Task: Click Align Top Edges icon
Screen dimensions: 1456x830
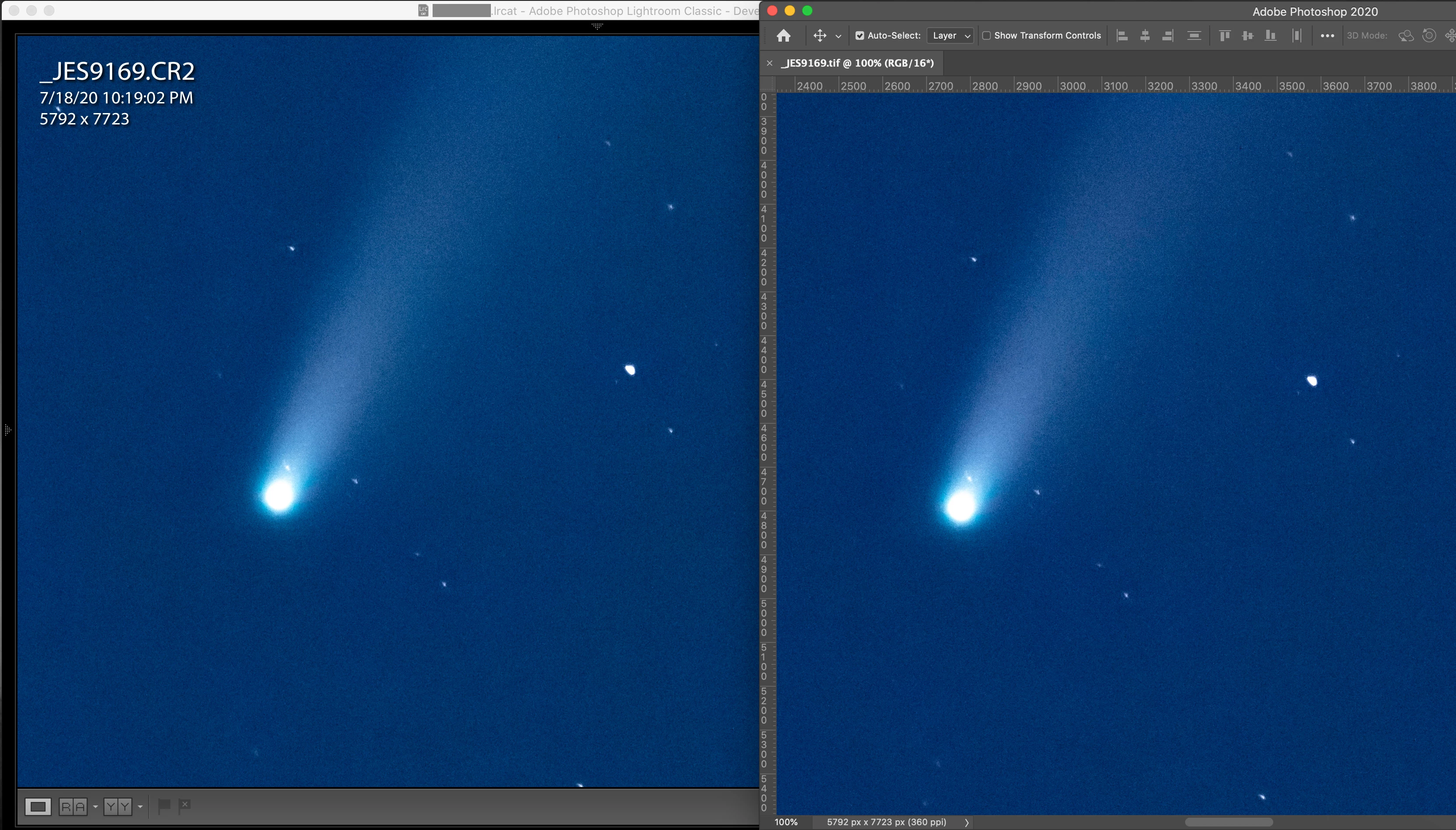Action: 1224,36
